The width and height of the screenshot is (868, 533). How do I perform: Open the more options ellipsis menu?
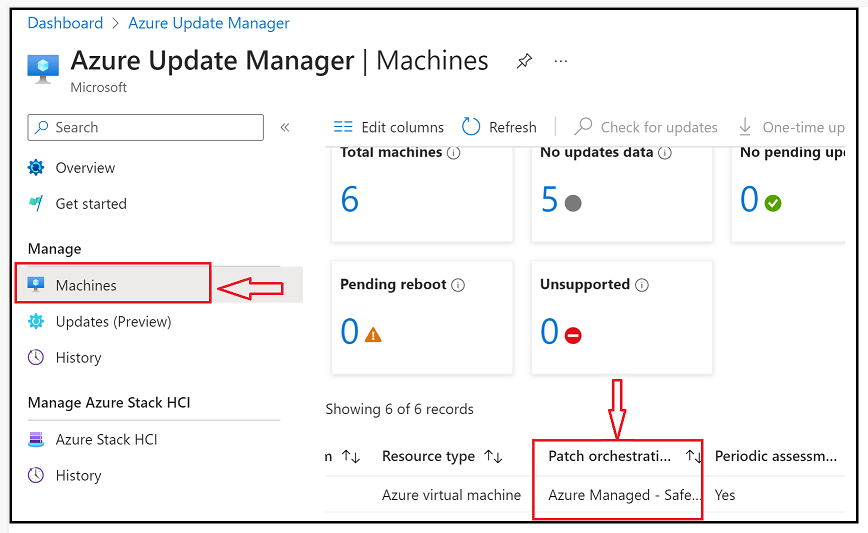[x=561, y=61]
